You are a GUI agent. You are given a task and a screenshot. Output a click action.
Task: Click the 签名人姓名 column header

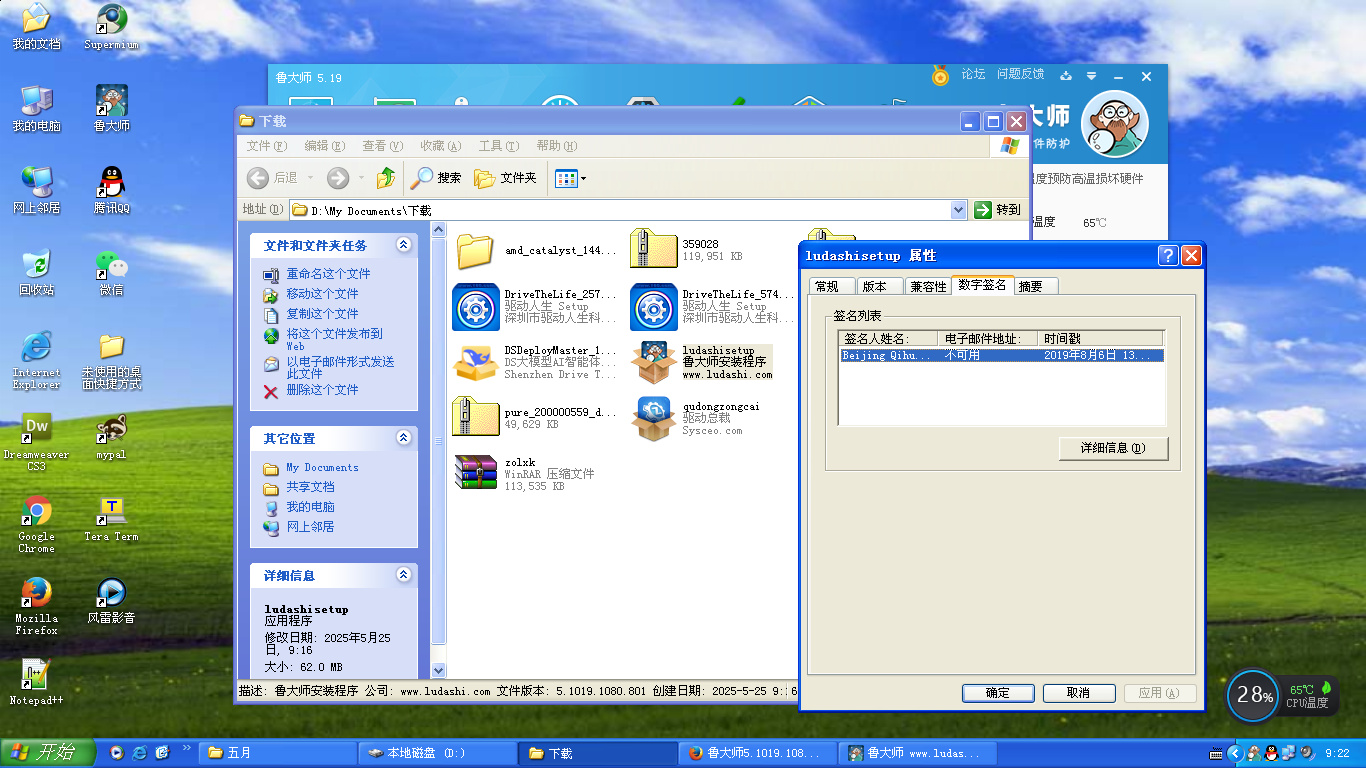coord(888,339)
